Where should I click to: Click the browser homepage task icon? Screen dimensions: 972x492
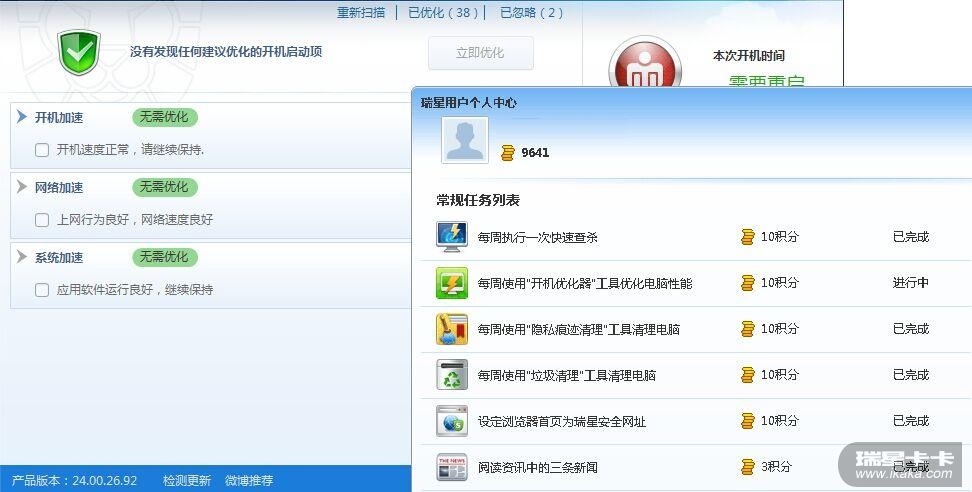(x=452, y=421)
